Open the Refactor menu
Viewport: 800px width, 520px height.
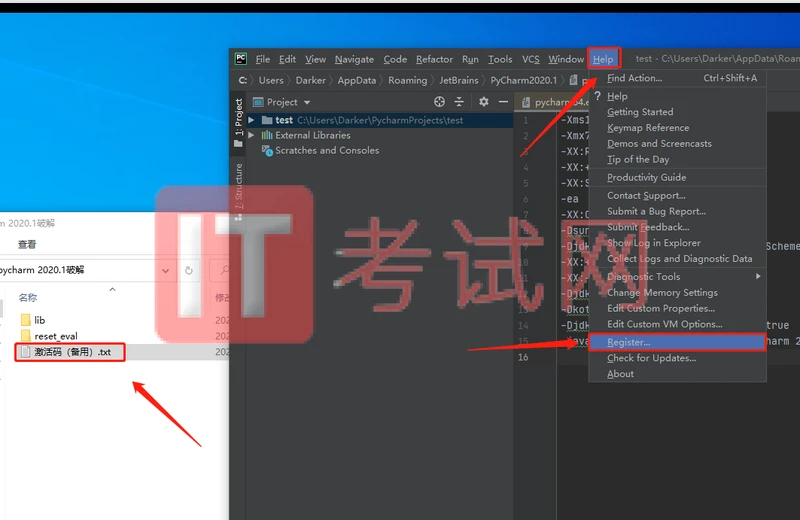434,59
